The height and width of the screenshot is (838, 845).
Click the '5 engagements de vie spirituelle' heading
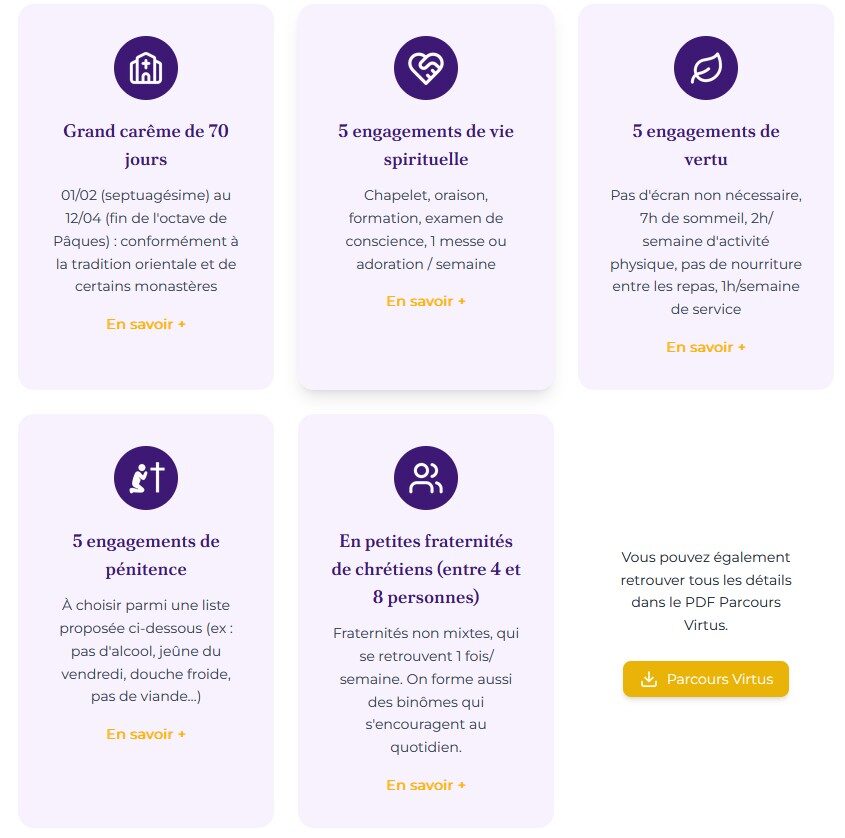(x=426, y=145)
